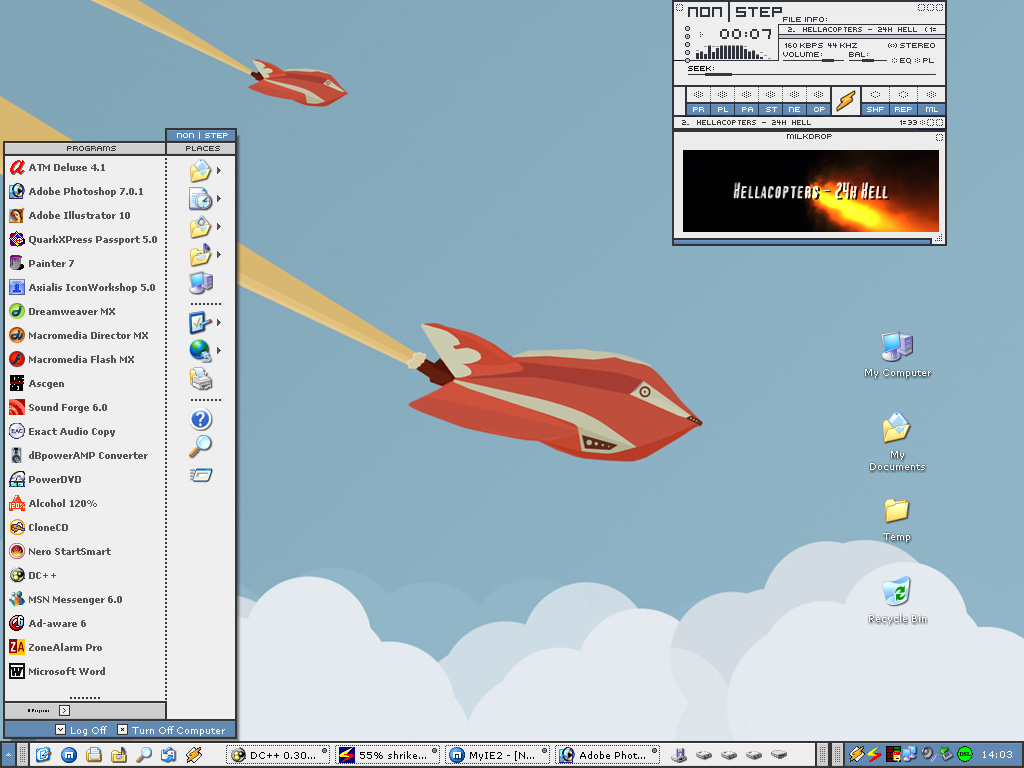Image resolution: width=1024 pixels, height=768 pixels.
Task: Expand My Music submenu arrow
Action: coord(219,255)
